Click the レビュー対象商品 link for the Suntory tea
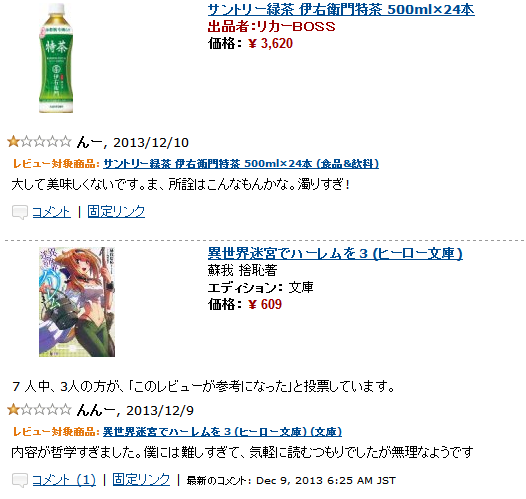 [241, 164]
